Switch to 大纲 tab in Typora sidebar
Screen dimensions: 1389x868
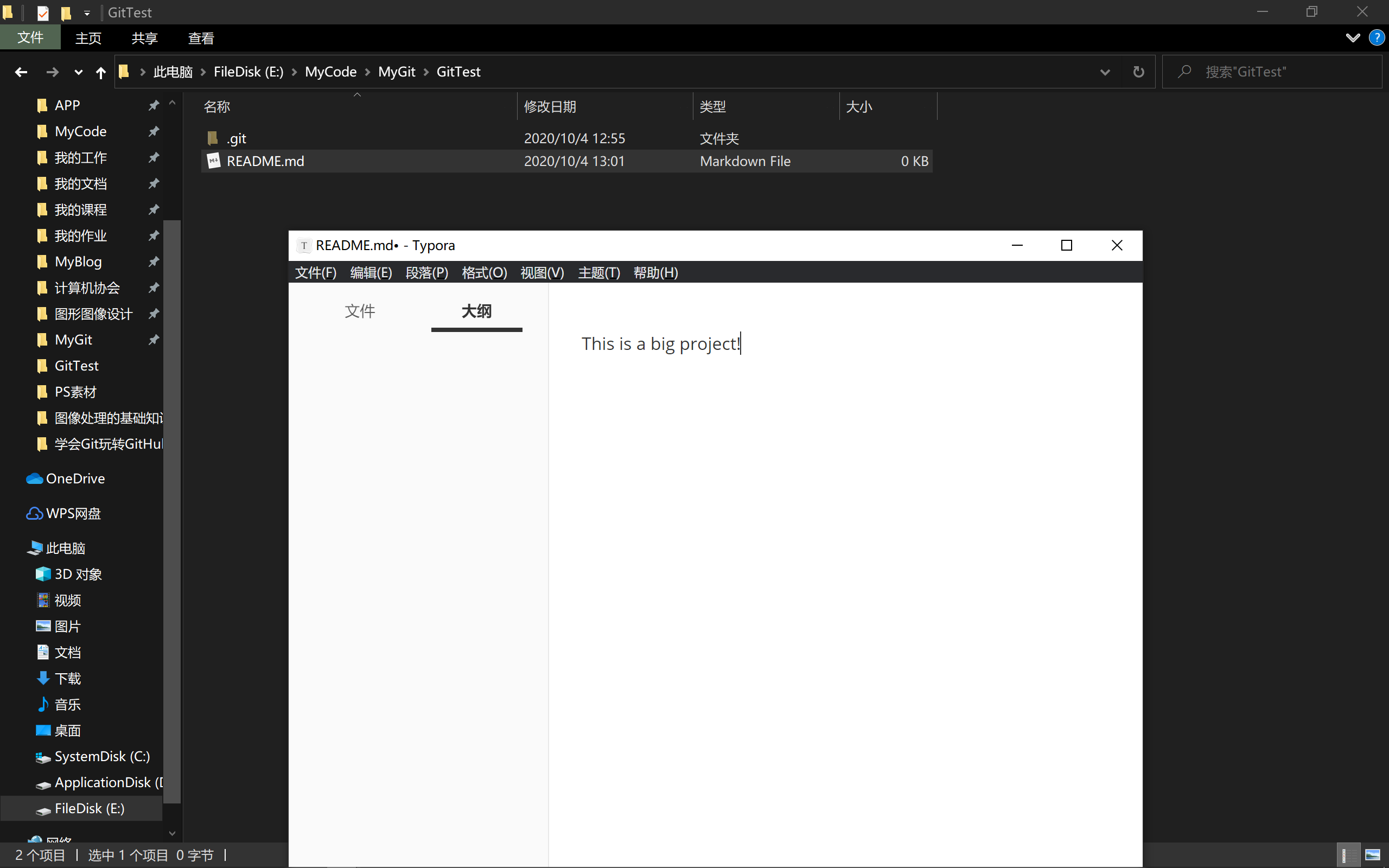point(476,312)
